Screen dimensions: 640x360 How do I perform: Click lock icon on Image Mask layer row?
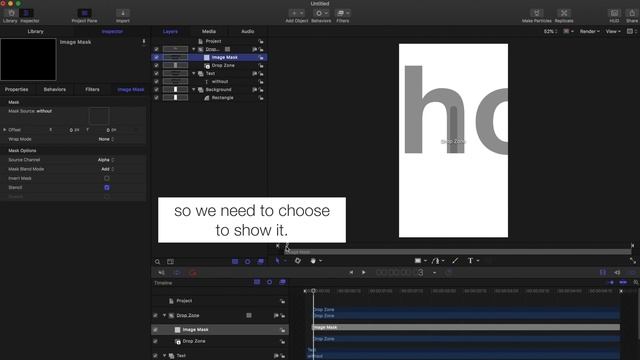tap(261, 58)
